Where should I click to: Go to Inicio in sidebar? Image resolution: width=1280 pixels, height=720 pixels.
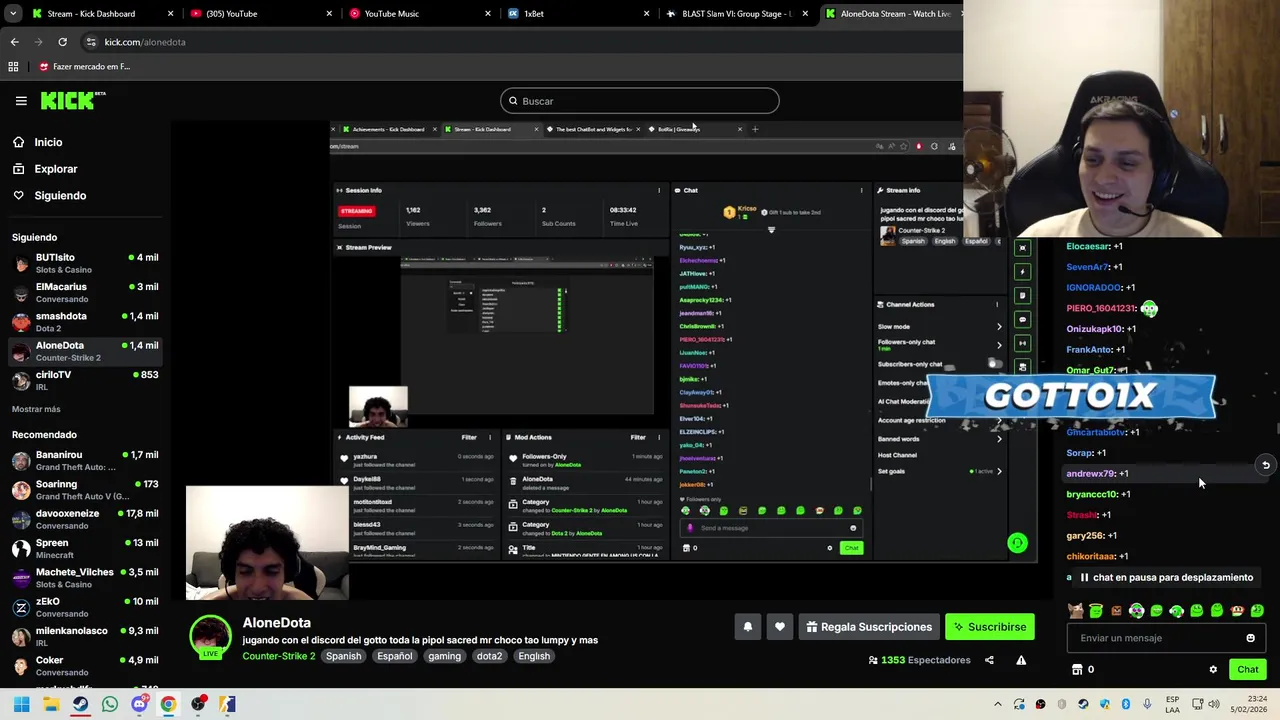(x=48, y=142)
